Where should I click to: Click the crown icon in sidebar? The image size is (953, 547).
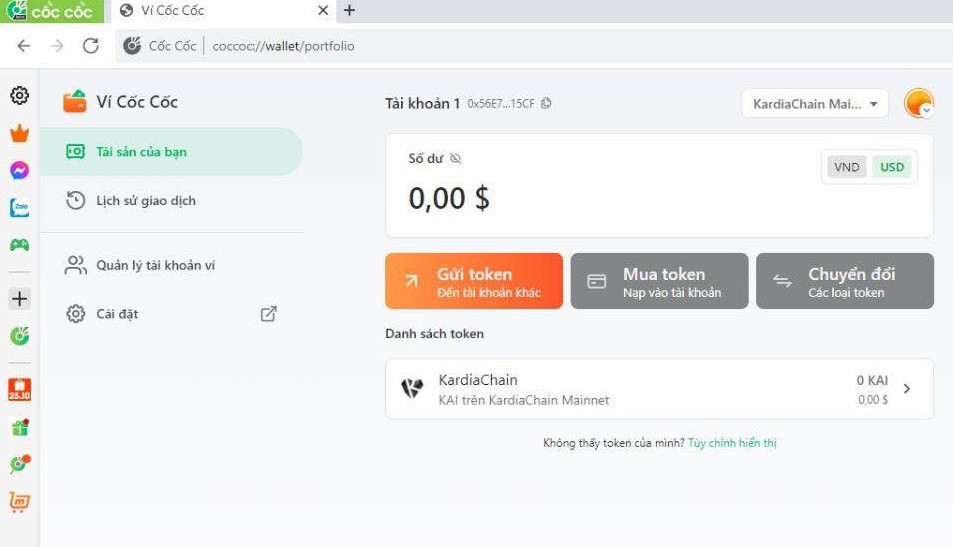(19, 133)
